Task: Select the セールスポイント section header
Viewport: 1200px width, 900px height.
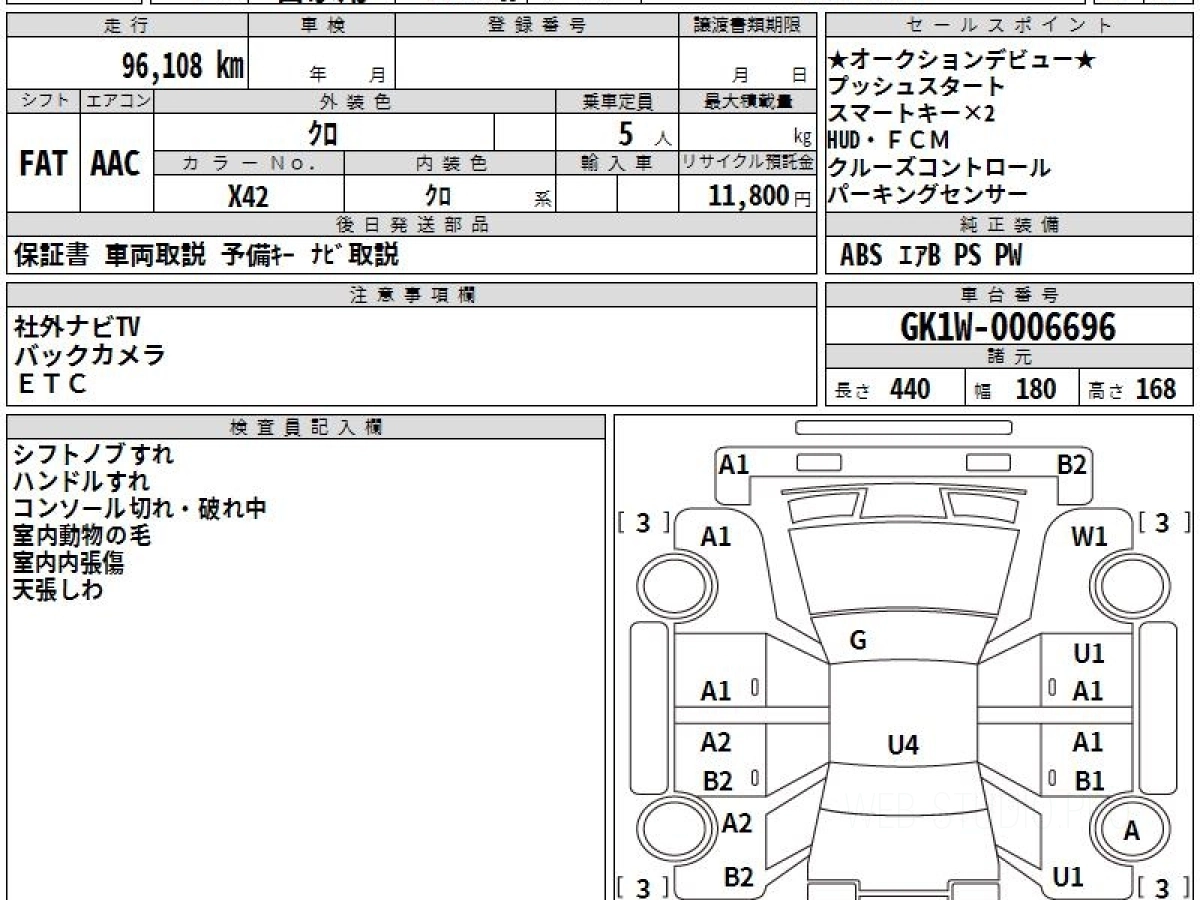Action: (x=1010, y=26)
